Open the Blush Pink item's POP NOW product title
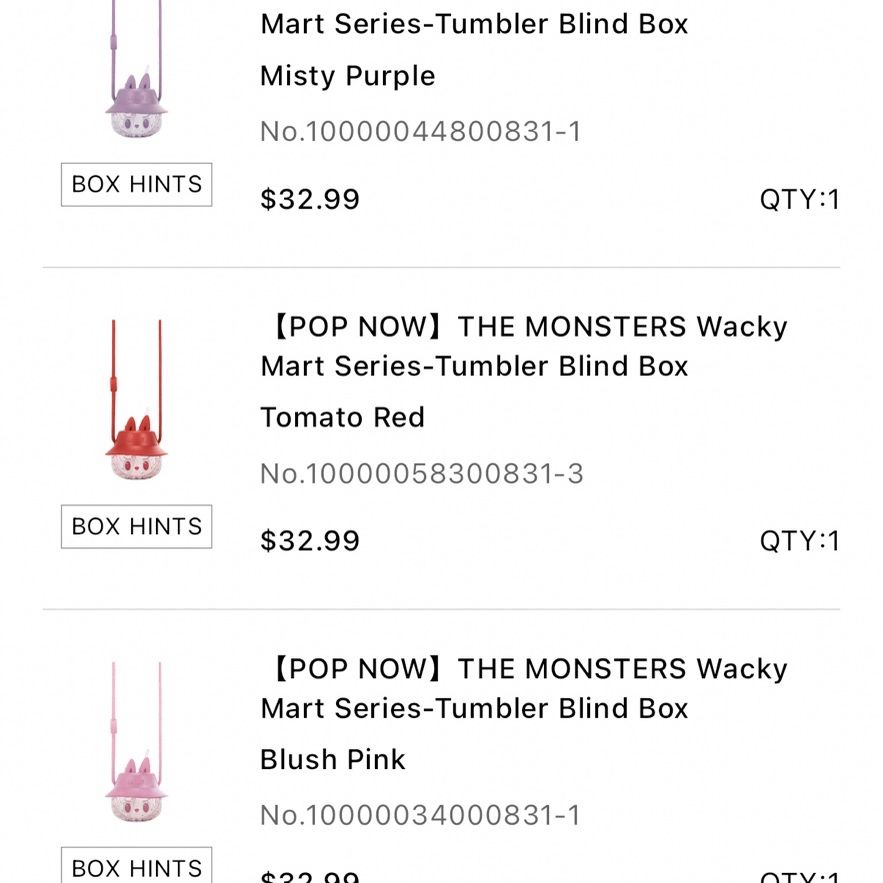The height and width of the screenshot is (883, 883). pyautogui.click(x=524, y=688)
